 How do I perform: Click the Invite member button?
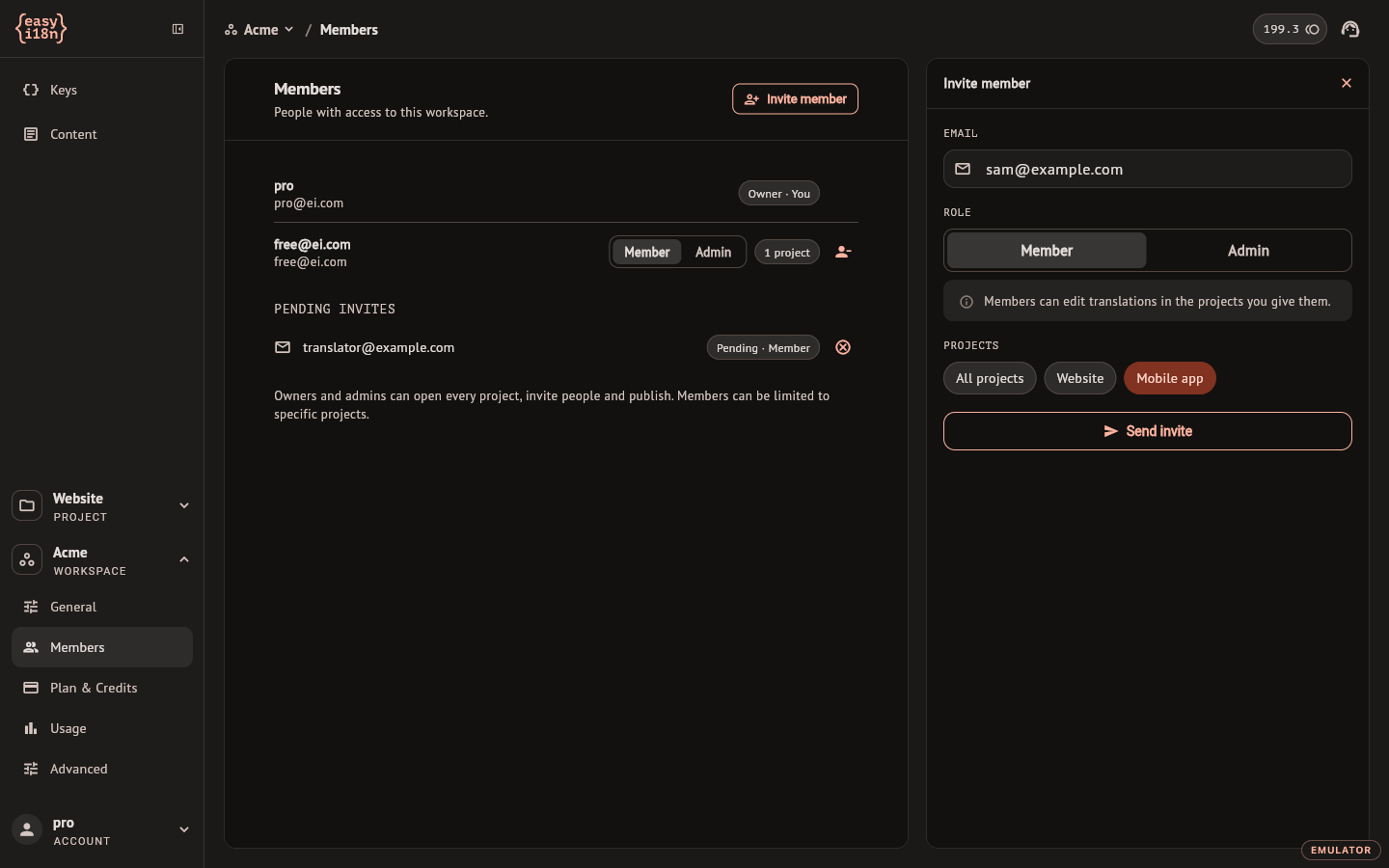point(795,99)
